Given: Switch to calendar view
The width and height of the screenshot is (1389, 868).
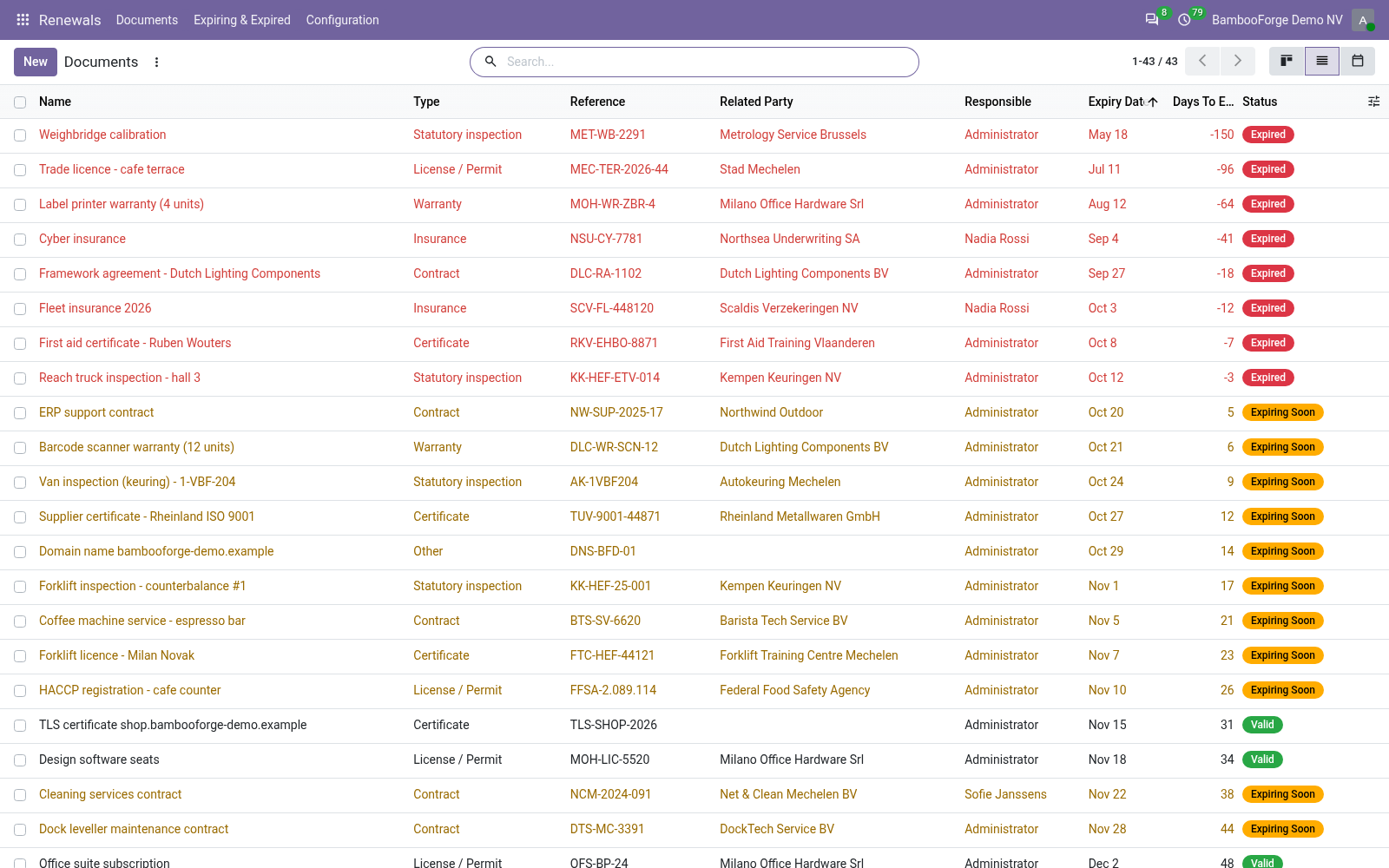Looking at the screenshot, I should [1358, 61].
